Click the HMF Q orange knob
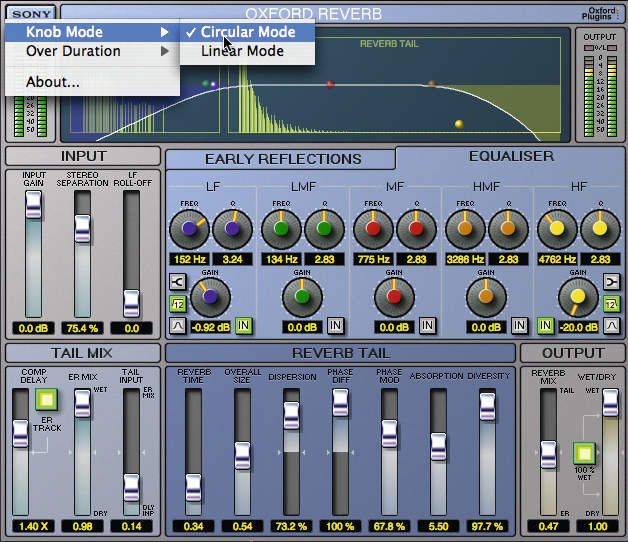This screenshot has width=628, height=542. tap(509, 229)
